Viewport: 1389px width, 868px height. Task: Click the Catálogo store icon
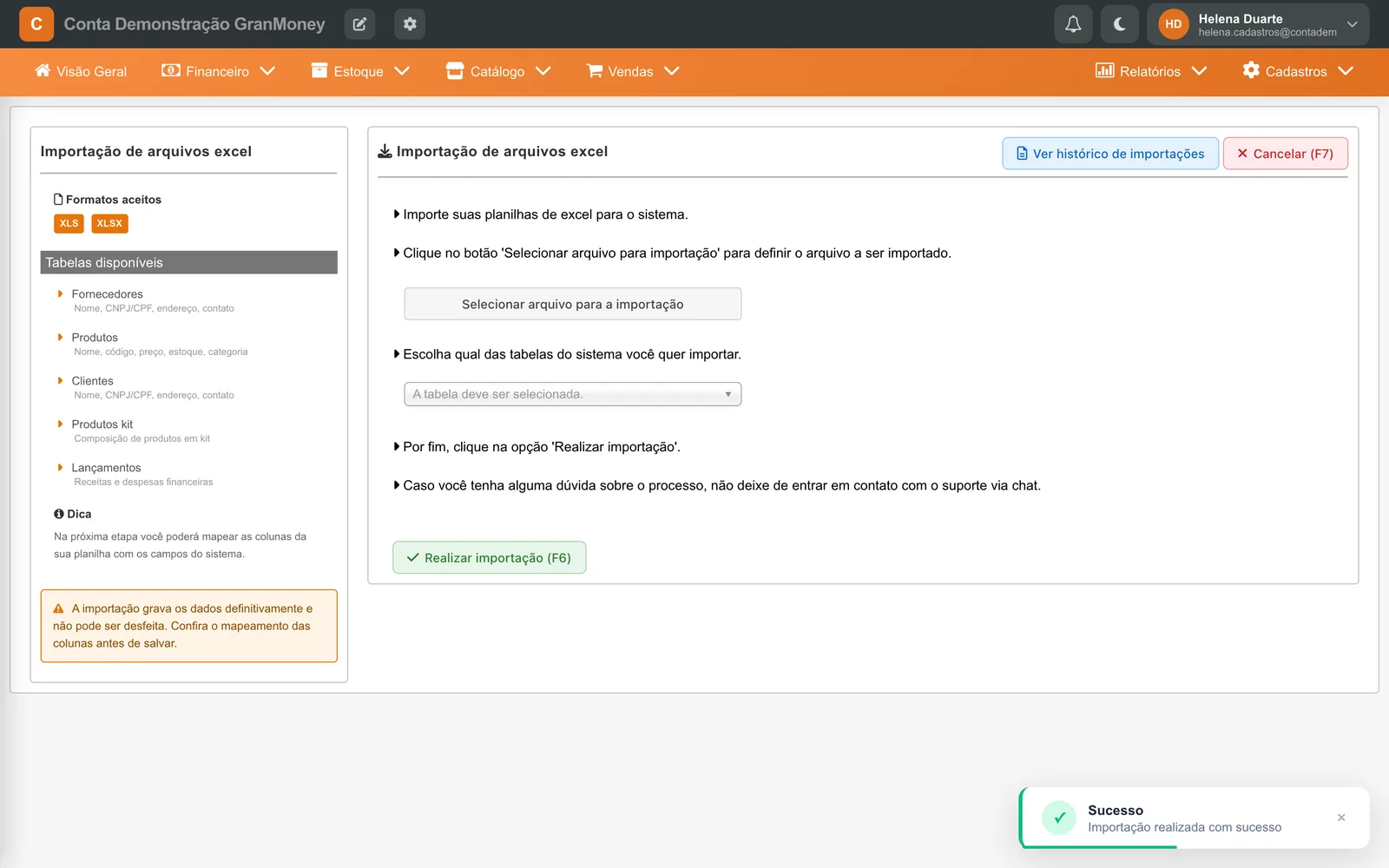click(x=455, y=70)
